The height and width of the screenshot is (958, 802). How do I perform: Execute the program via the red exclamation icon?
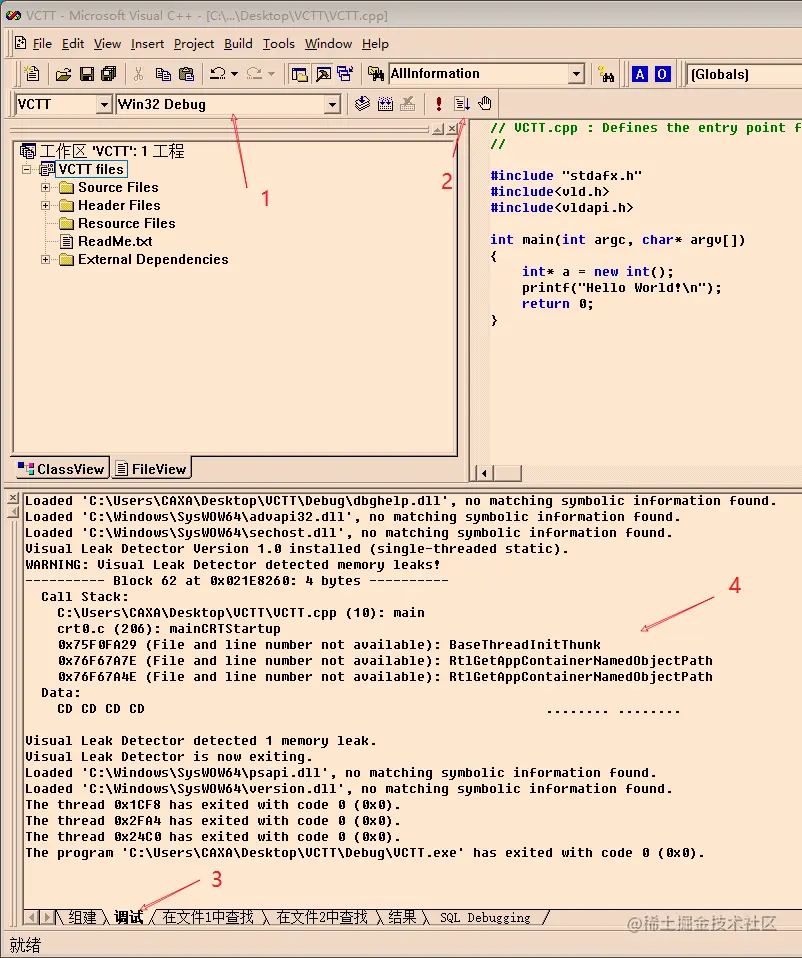click(x=438, y=103)
